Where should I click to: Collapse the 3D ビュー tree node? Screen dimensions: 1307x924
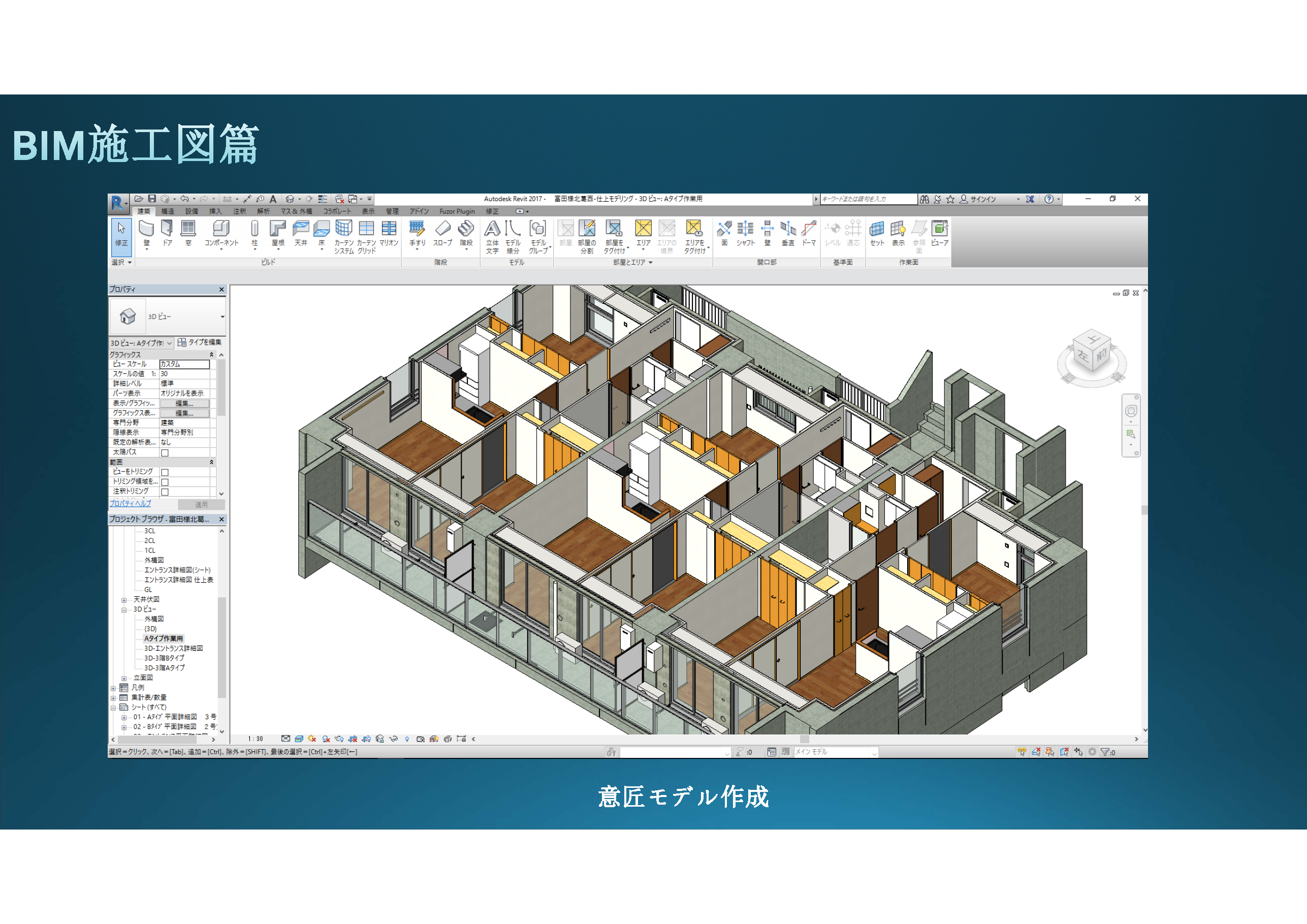coord(124,610)
